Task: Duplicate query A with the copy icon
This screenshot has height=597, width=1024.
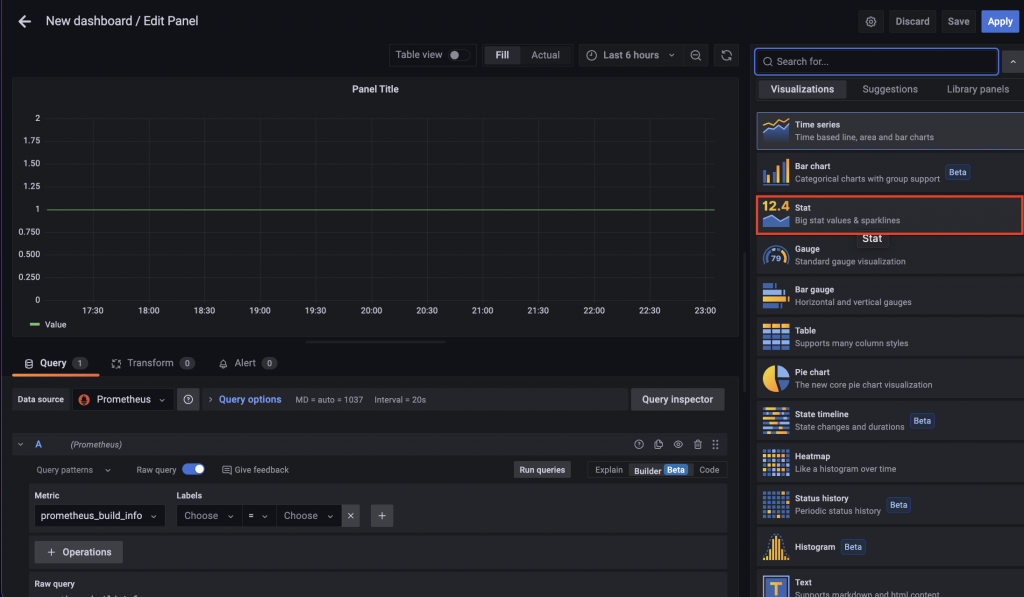Action: tap(658, 445)
